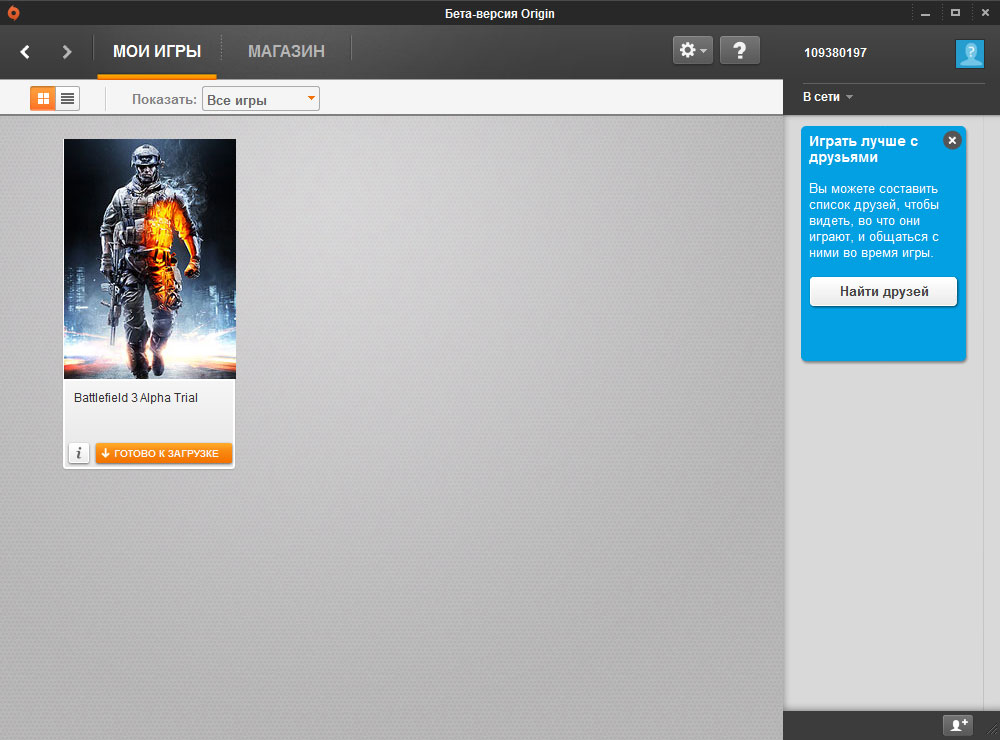This screenshot has height=740, width=1000.
Task: Switch to the "МАГАЗИН" tab
Action: pyautogui.click(x=286, y=52)
